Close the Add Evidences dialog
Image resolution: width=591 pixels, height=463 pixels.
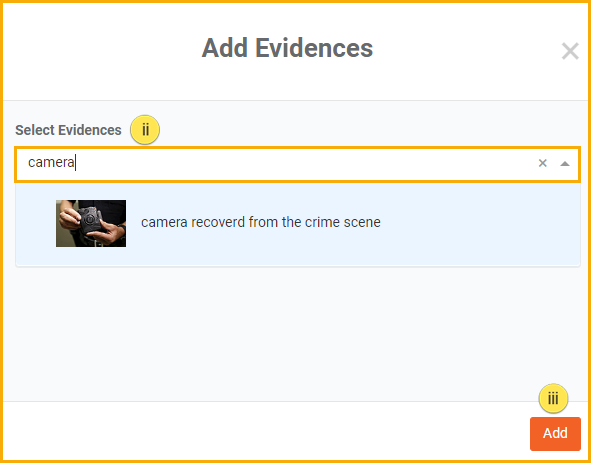point(570,51)
